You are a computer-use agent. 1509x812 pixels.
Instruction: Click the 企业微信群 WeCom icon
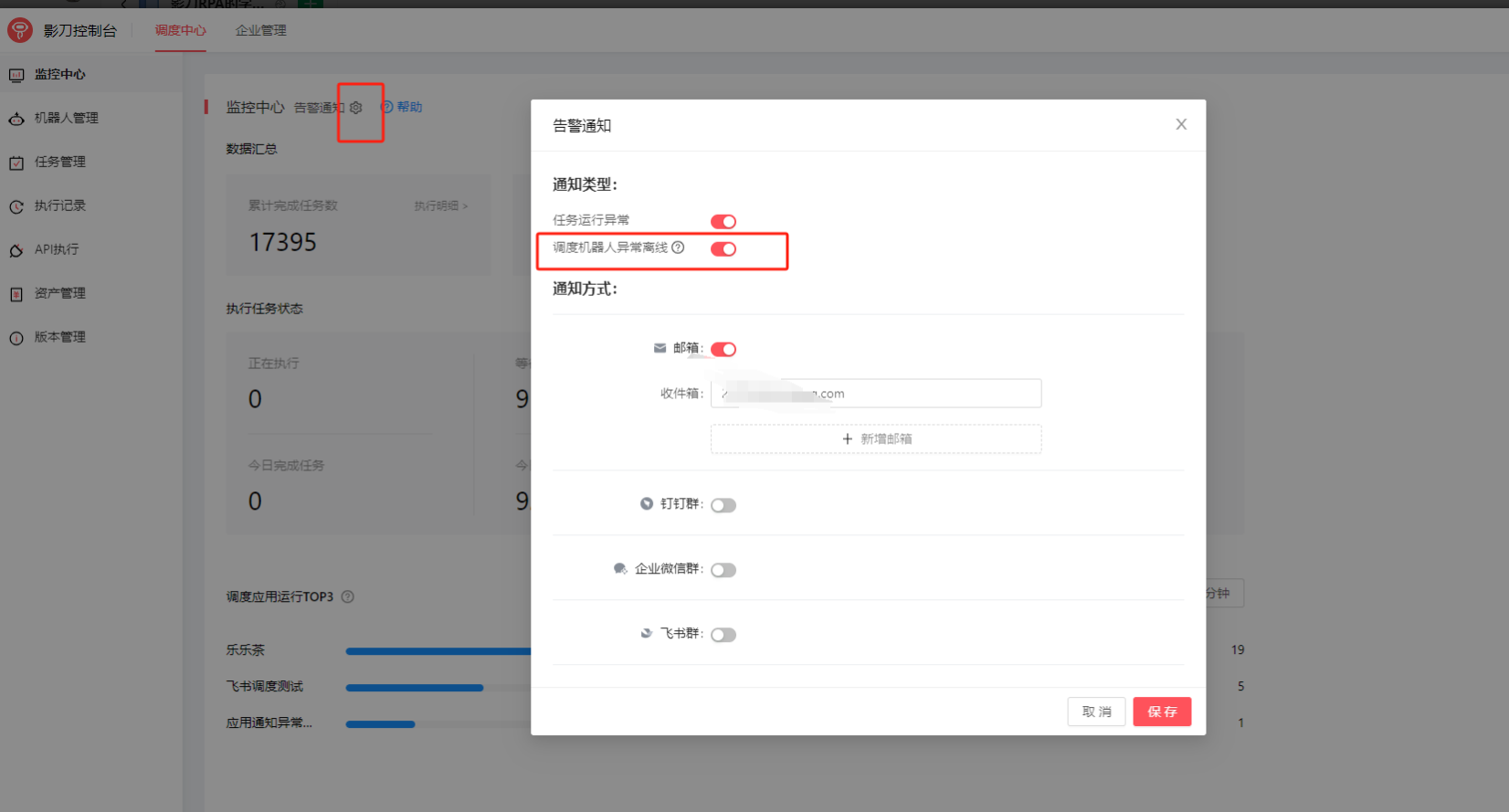pos(620,568)
